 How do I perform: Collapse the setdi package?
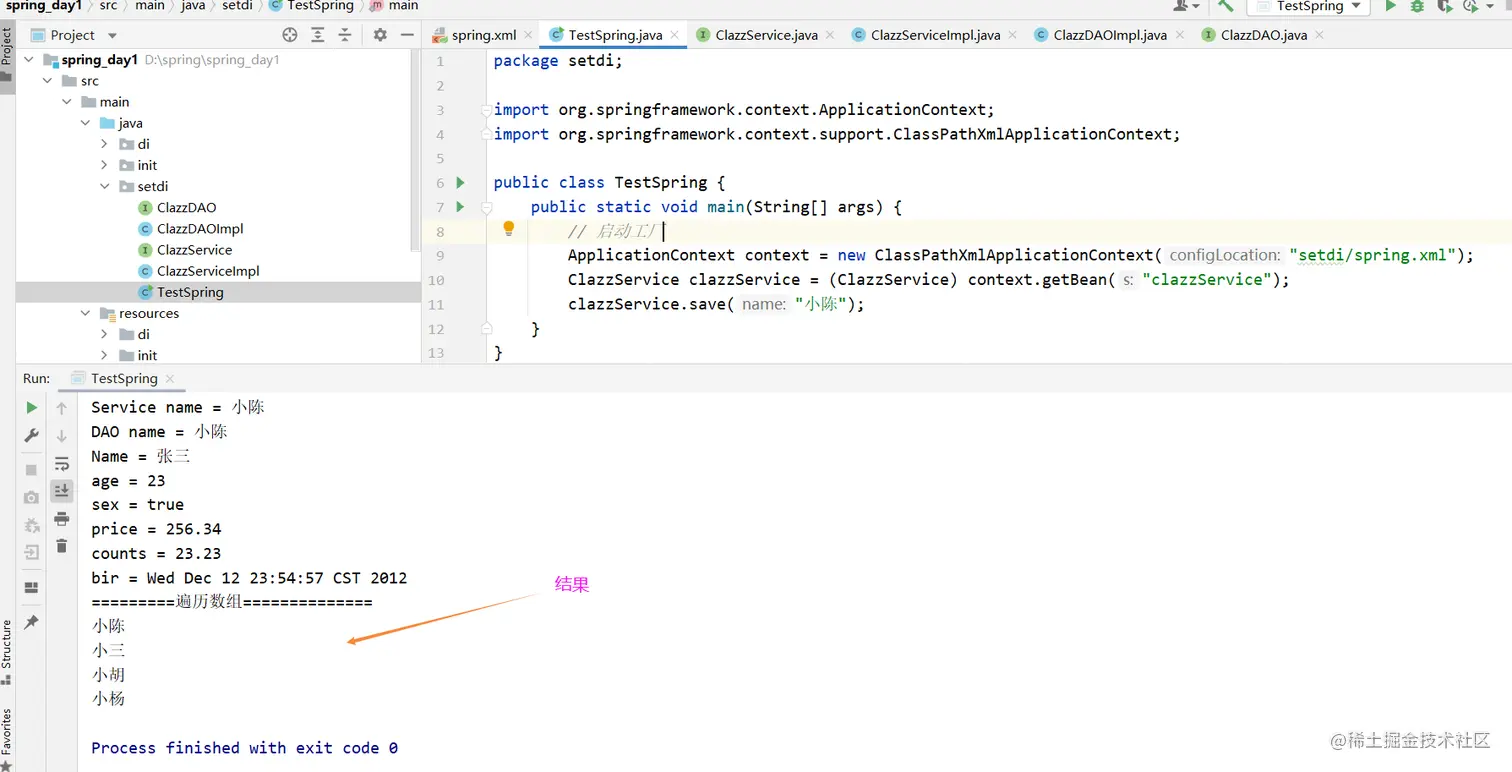[105, 186]
